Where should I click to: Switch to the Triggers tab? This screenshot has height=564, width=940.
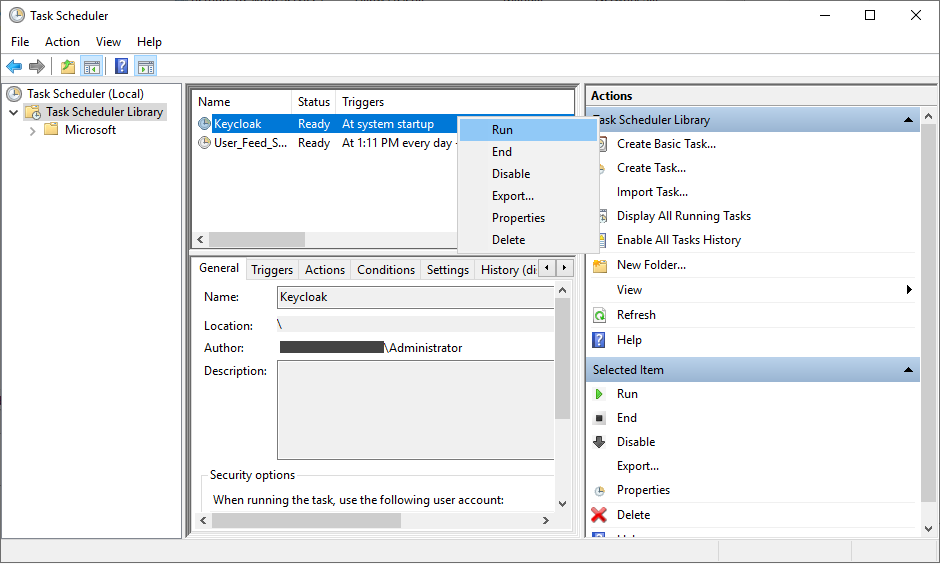pos(272,270)
